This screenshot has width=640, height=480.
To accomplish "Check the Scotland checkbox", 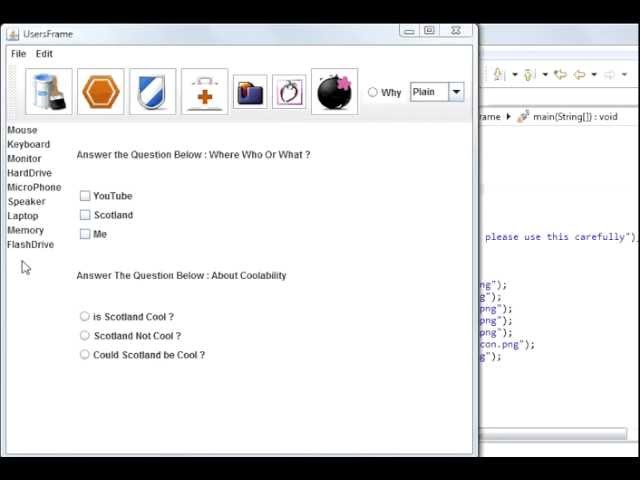I will [x=85, y=215].
